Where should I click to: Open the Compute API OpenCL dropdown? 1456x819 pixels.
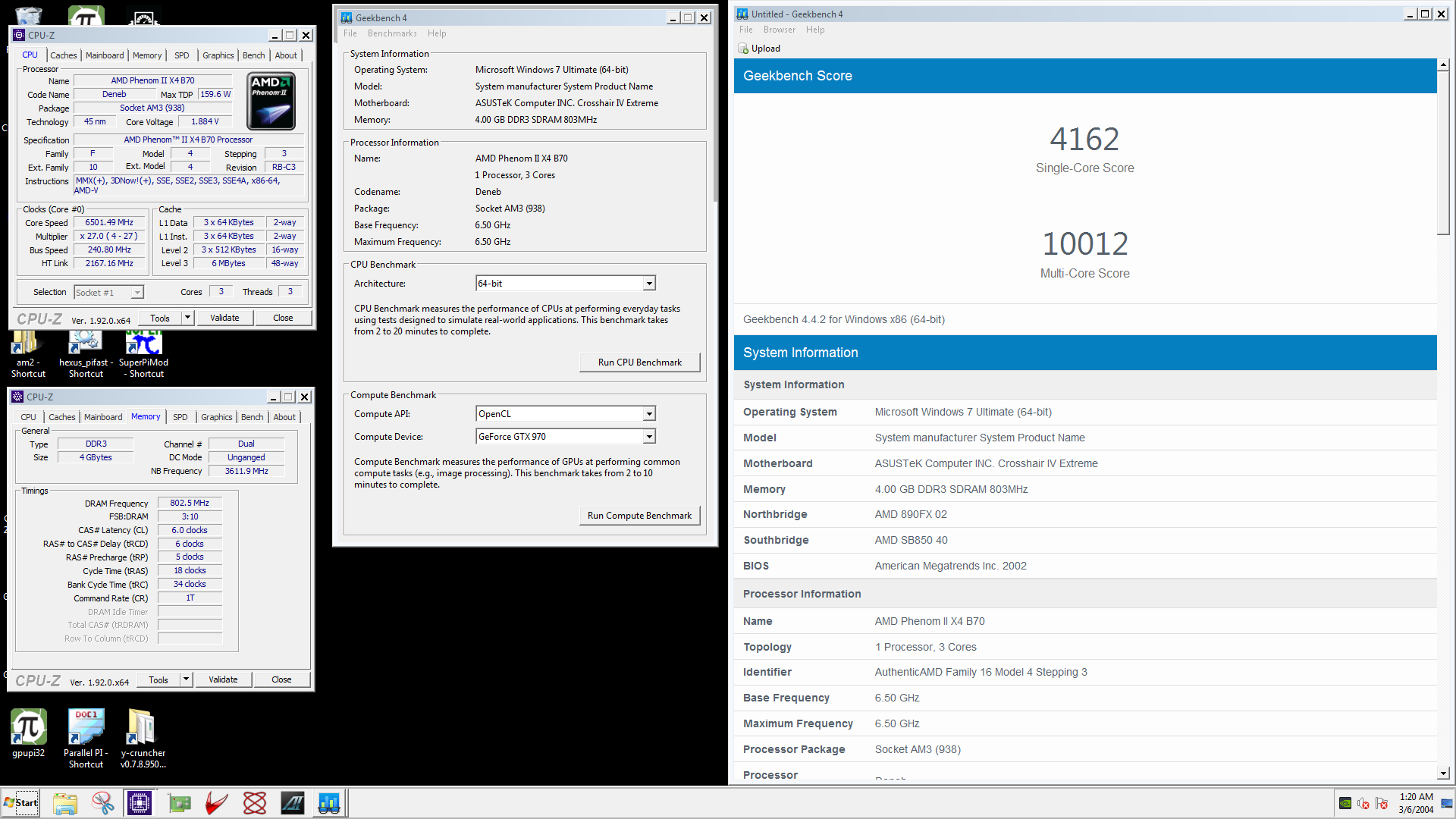click(x=649, y=414)
